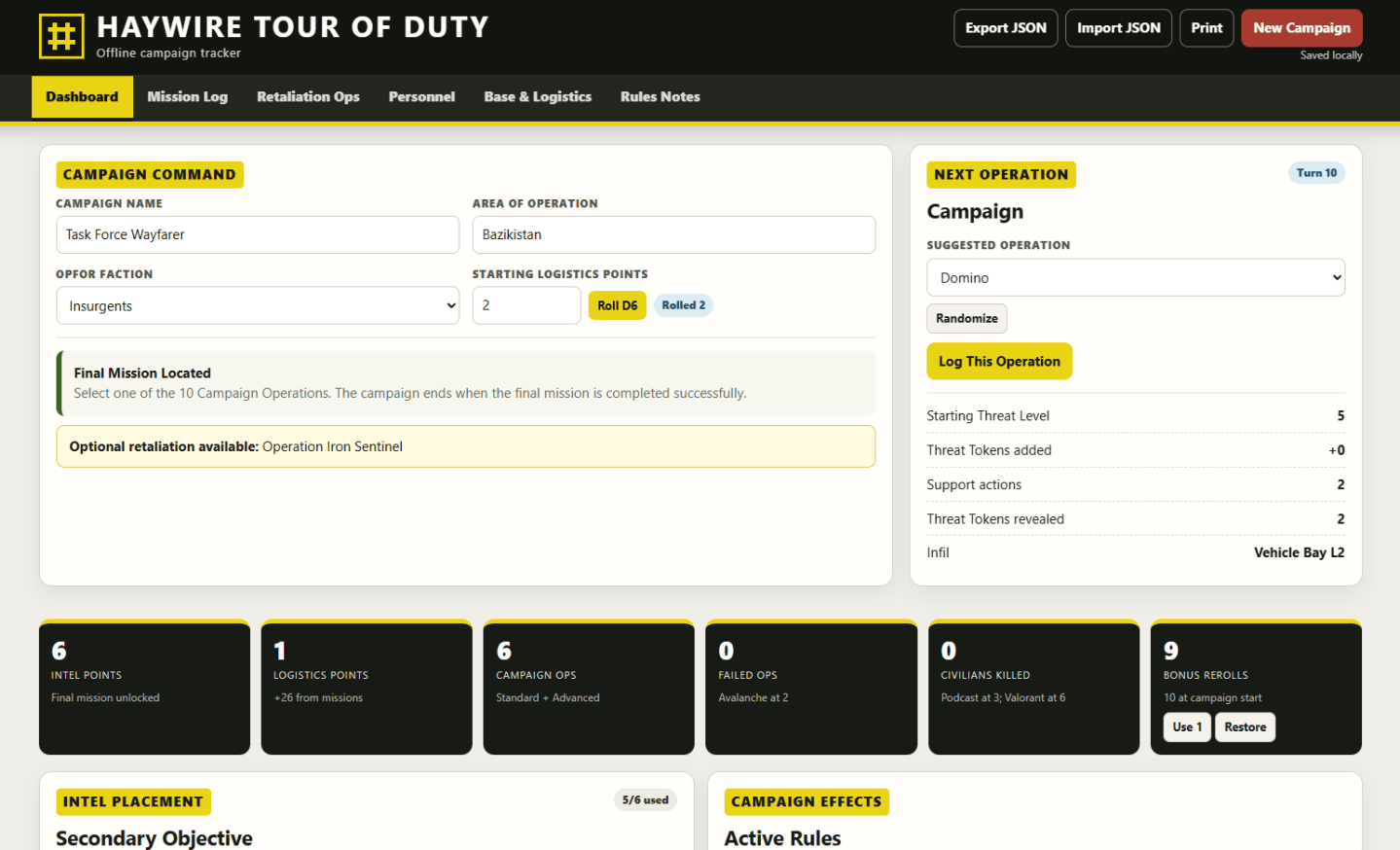Screen dimensions: 1400x850
Task: Click the Intel Placement section label
Action: pos(133,801)
